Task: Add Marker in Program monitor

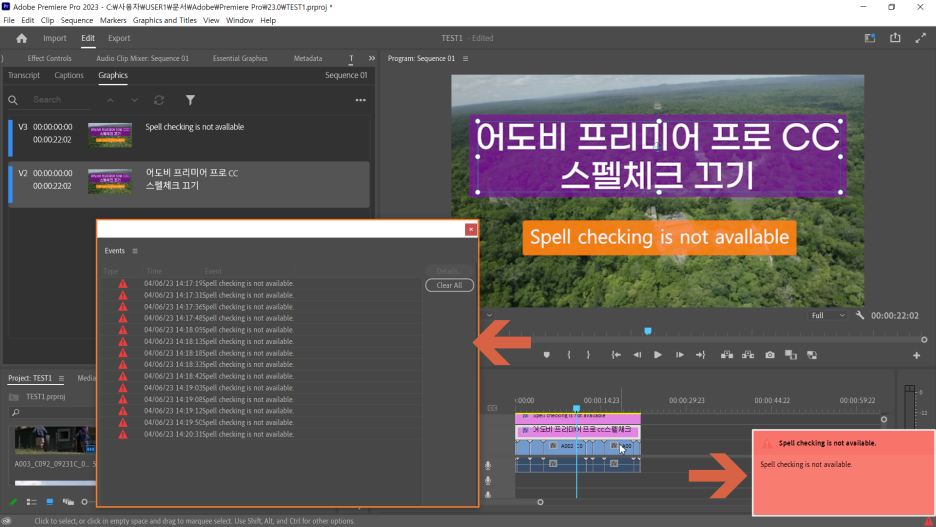Action: [546, 355]
